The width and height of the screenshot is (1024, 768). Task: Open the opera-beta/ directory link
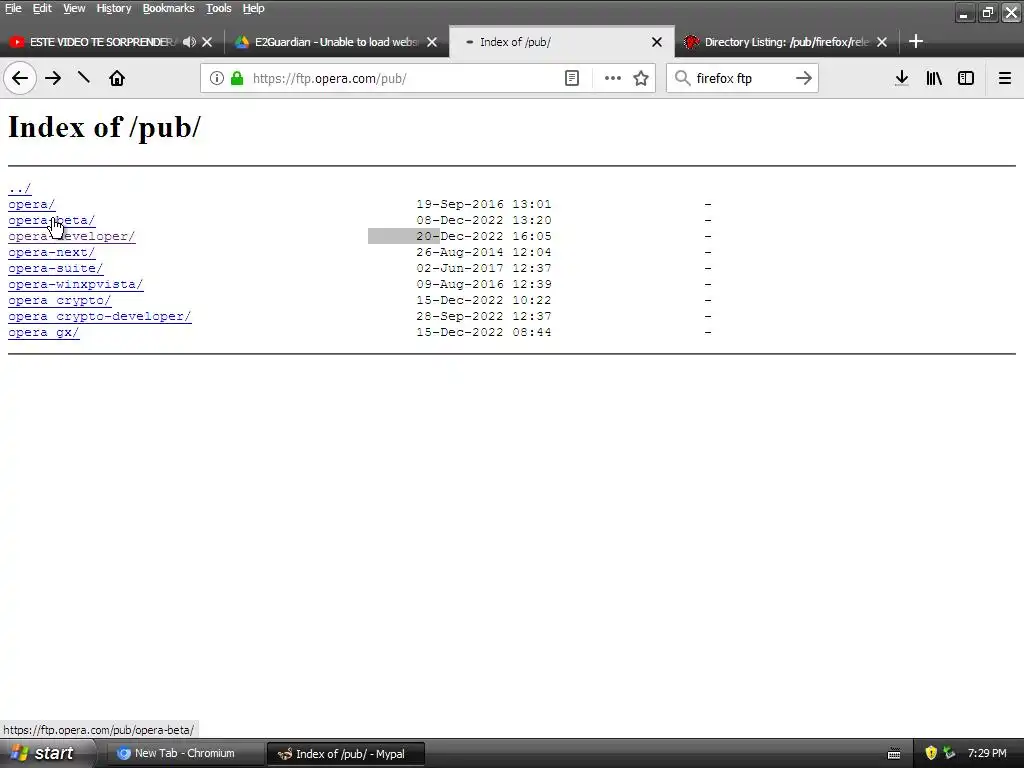coord(52,221)
